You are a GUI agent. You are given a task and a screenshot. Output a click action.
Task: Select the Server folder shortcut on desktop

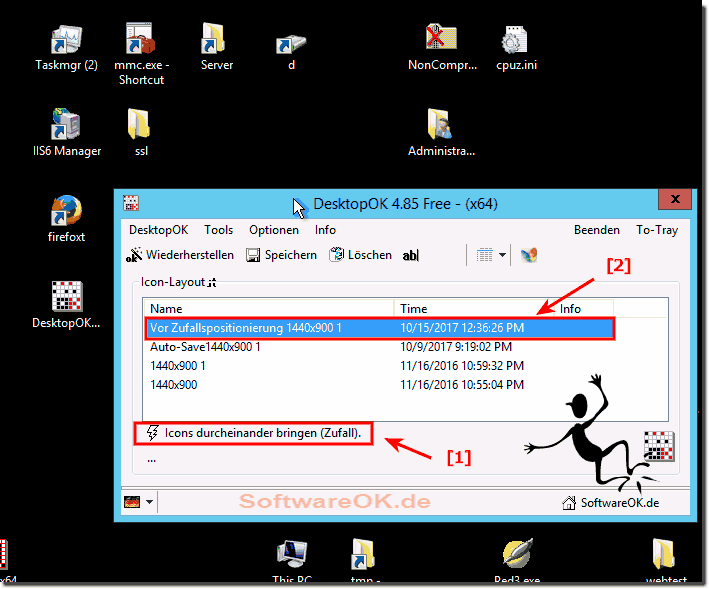pos(216,47)
